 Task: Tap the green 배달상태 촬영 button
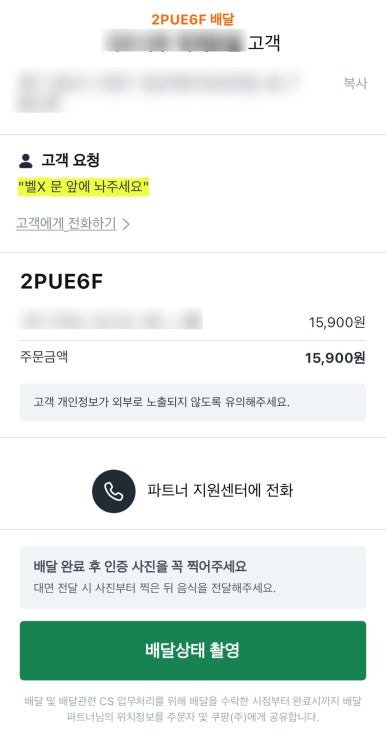pos(193,651)
